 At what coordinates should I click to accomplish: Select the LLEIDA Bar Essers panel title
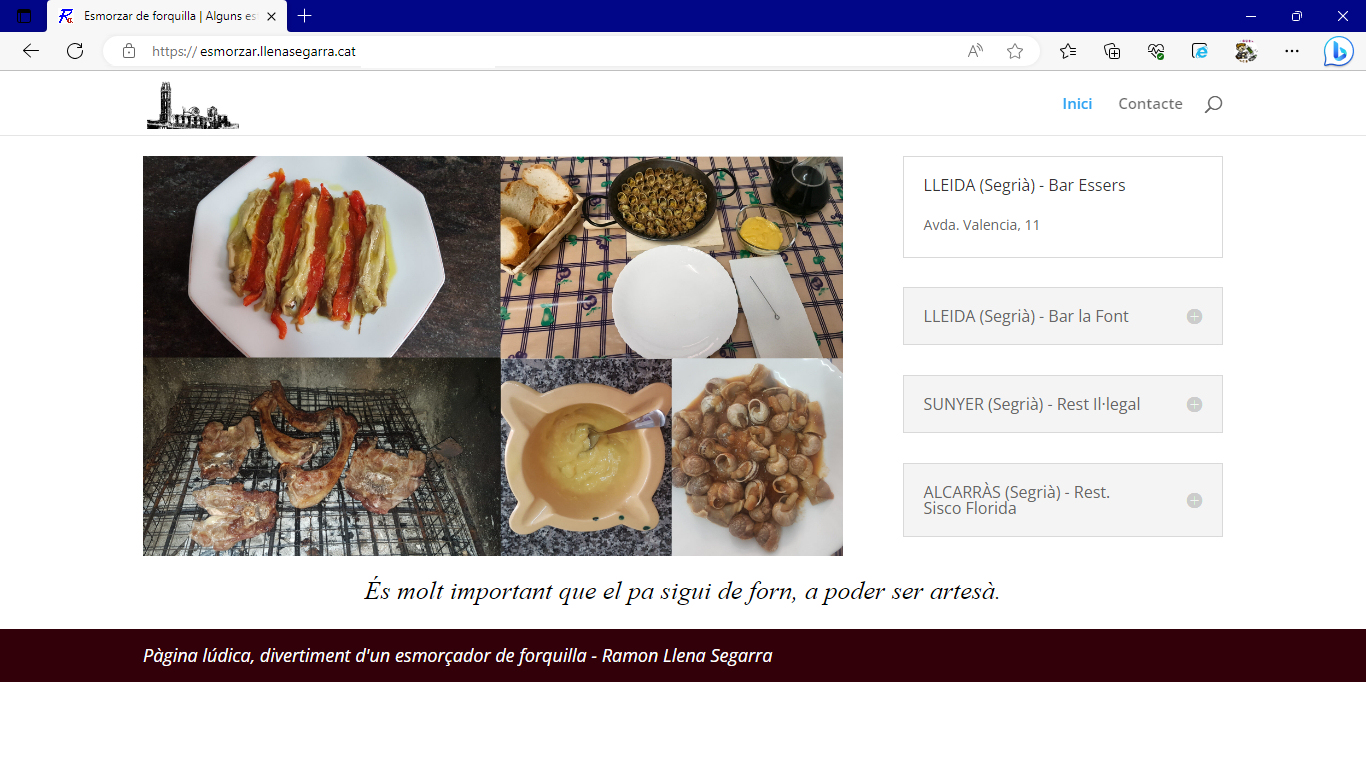[1024, 185]
